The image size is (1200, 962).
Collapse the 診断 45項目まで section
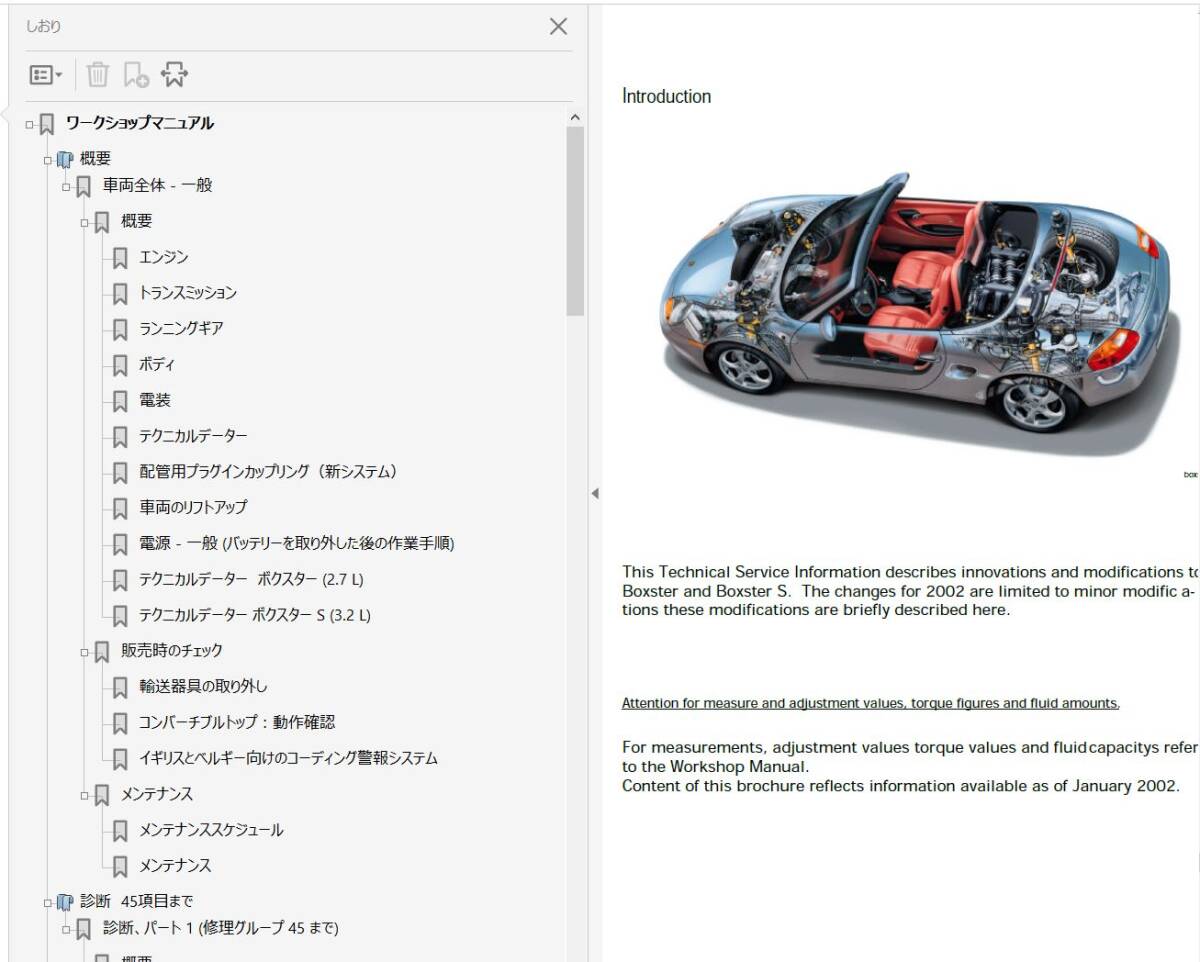point(47,902)
